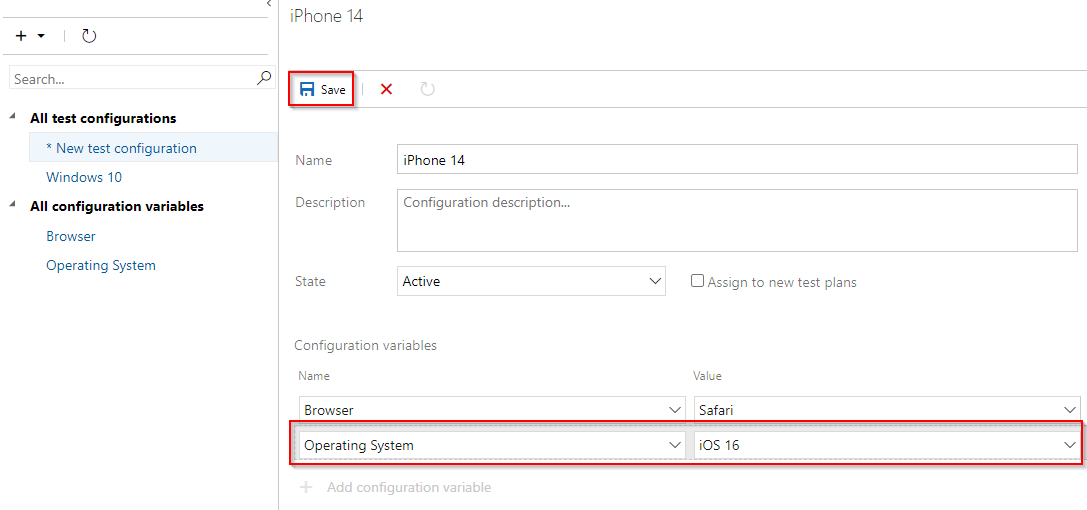
Task: Open the Browser variable name dropdown
Action: click(x=492, y=410)
